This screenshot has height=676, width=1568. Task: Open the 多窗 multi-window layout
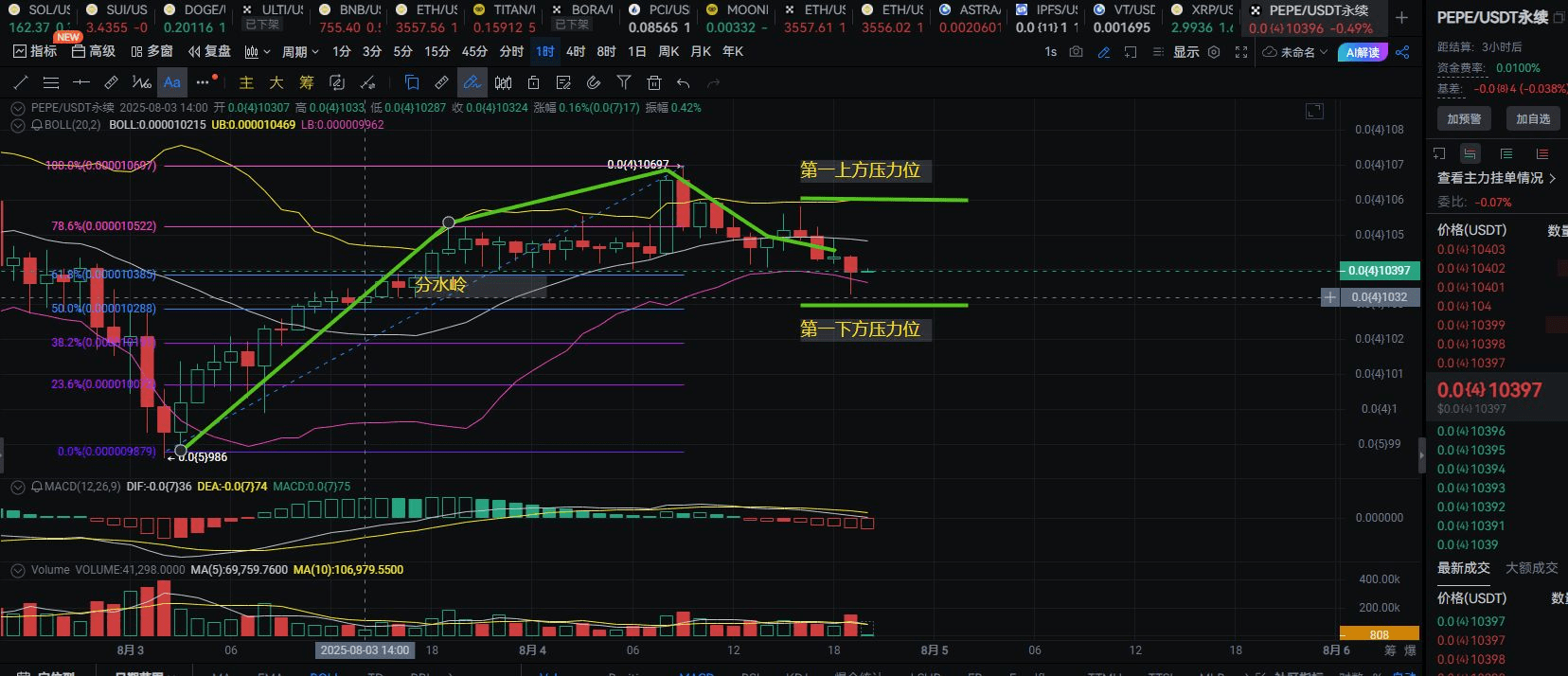152,52
